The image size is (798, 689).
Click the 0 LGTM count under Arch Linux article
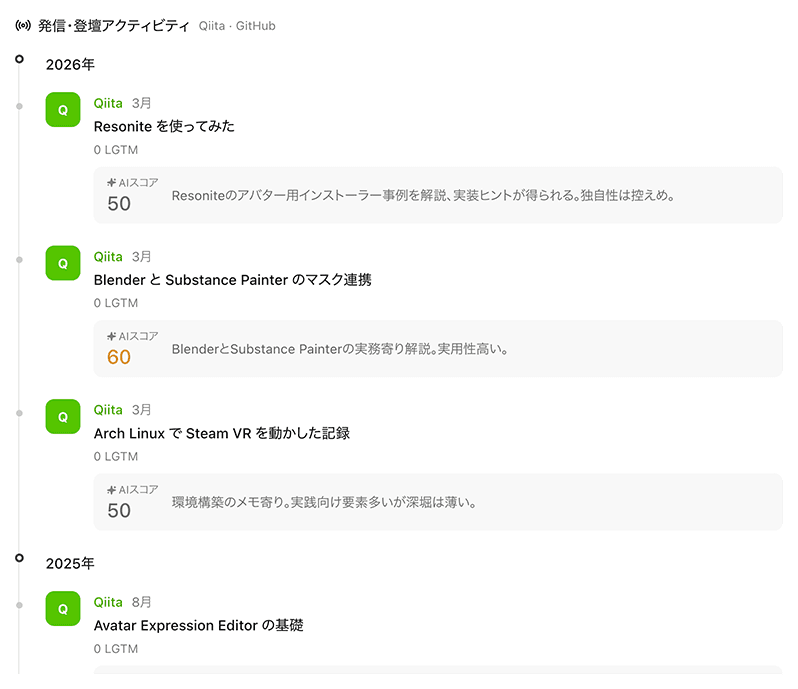(116, 457)
